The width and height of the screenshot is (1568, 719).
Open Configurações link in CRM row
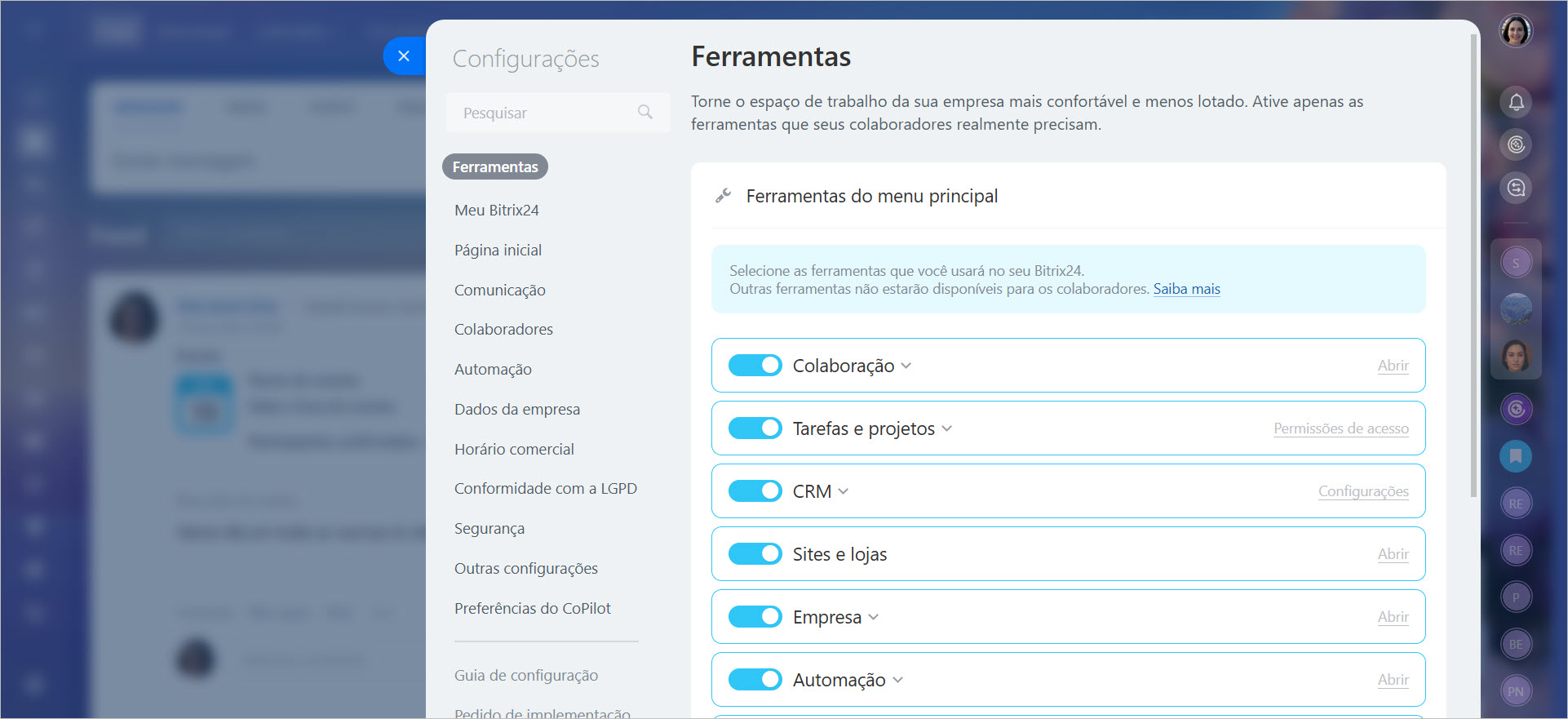tap(1363, 491)
